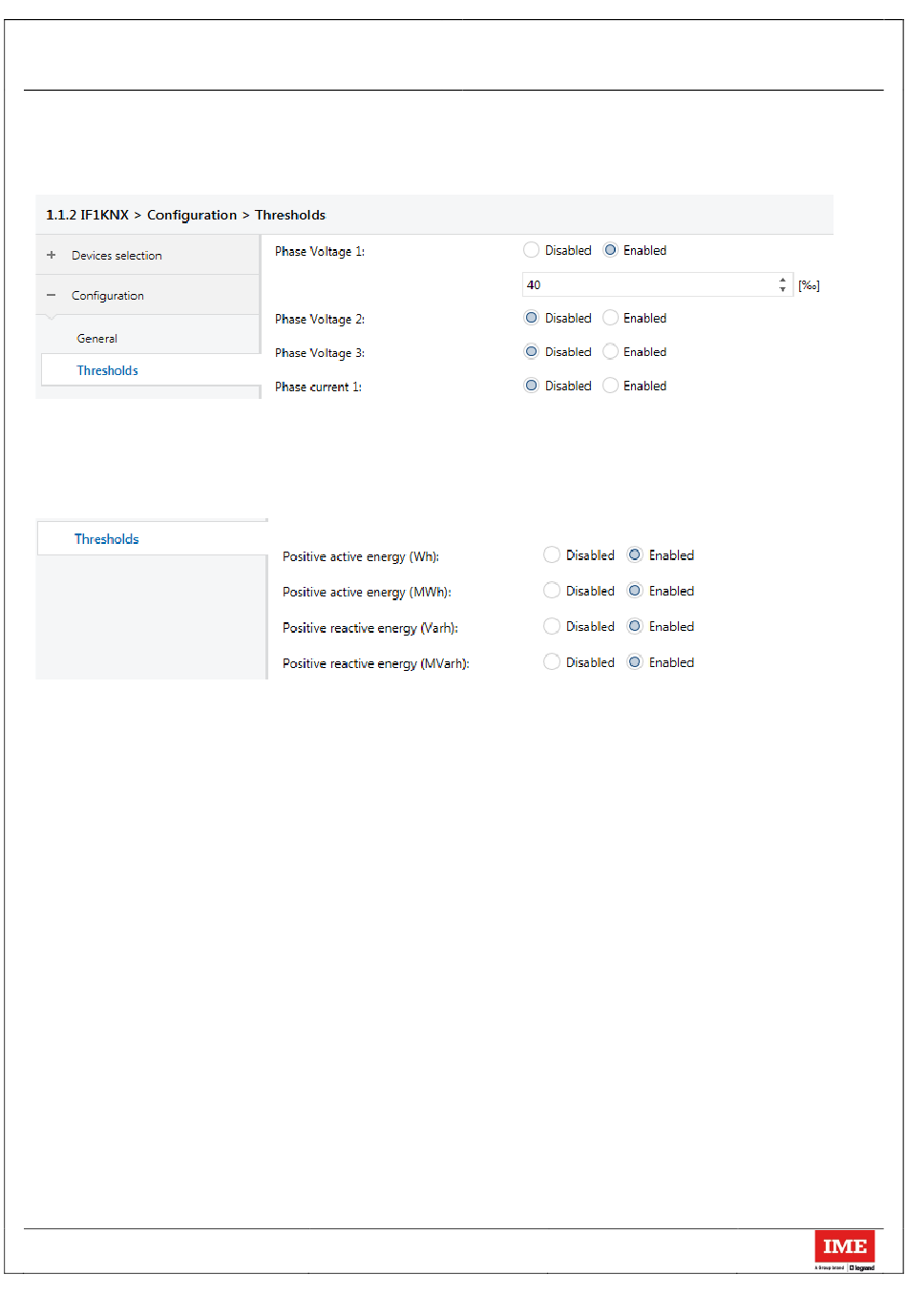Open the General settings page

tap(97, 339)
